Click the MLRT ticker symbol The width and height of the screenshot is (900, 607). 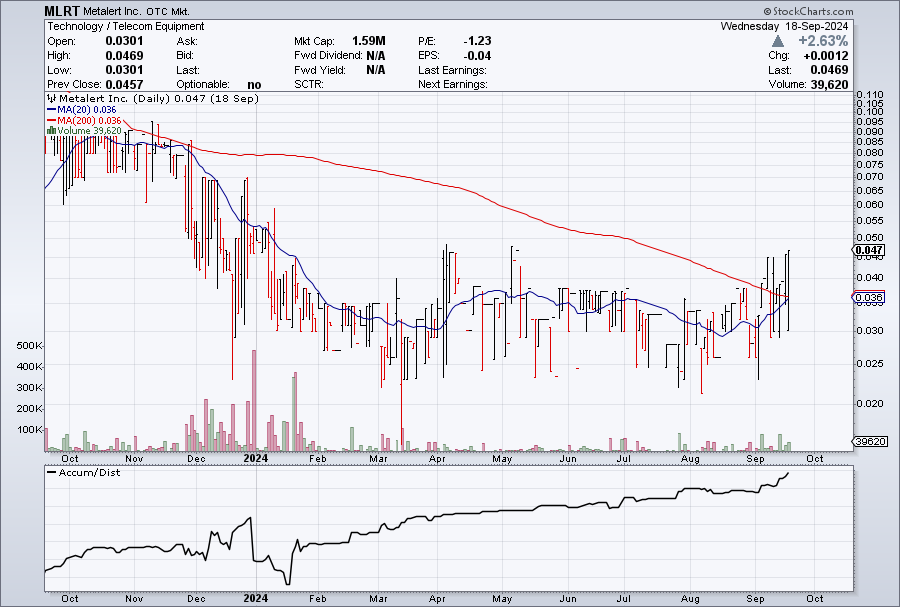(63, 11)
